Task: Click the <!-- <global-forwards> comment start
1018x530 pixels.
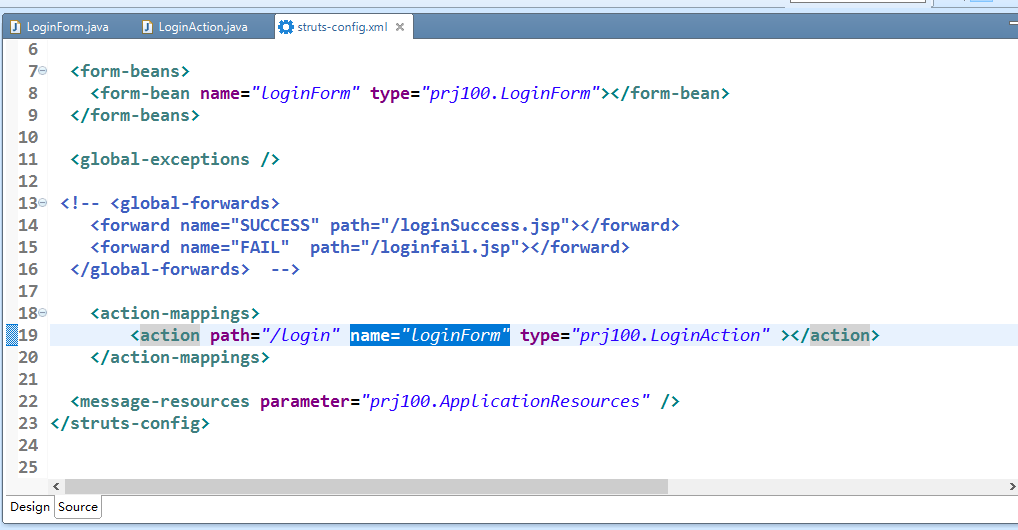Action: coord(170,203)
